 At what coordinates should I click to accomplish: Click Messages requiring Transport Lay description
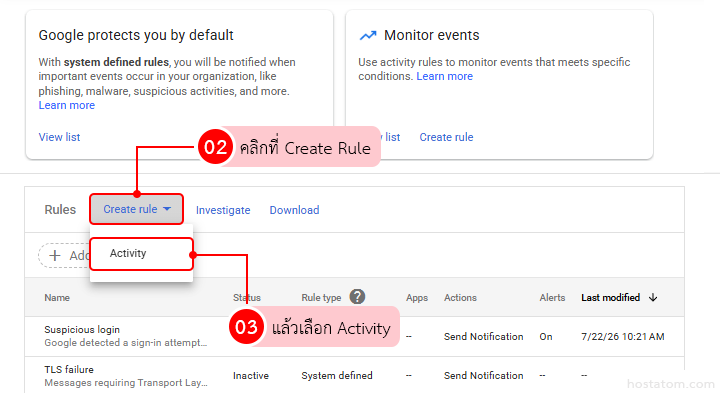tap(126, 382)
